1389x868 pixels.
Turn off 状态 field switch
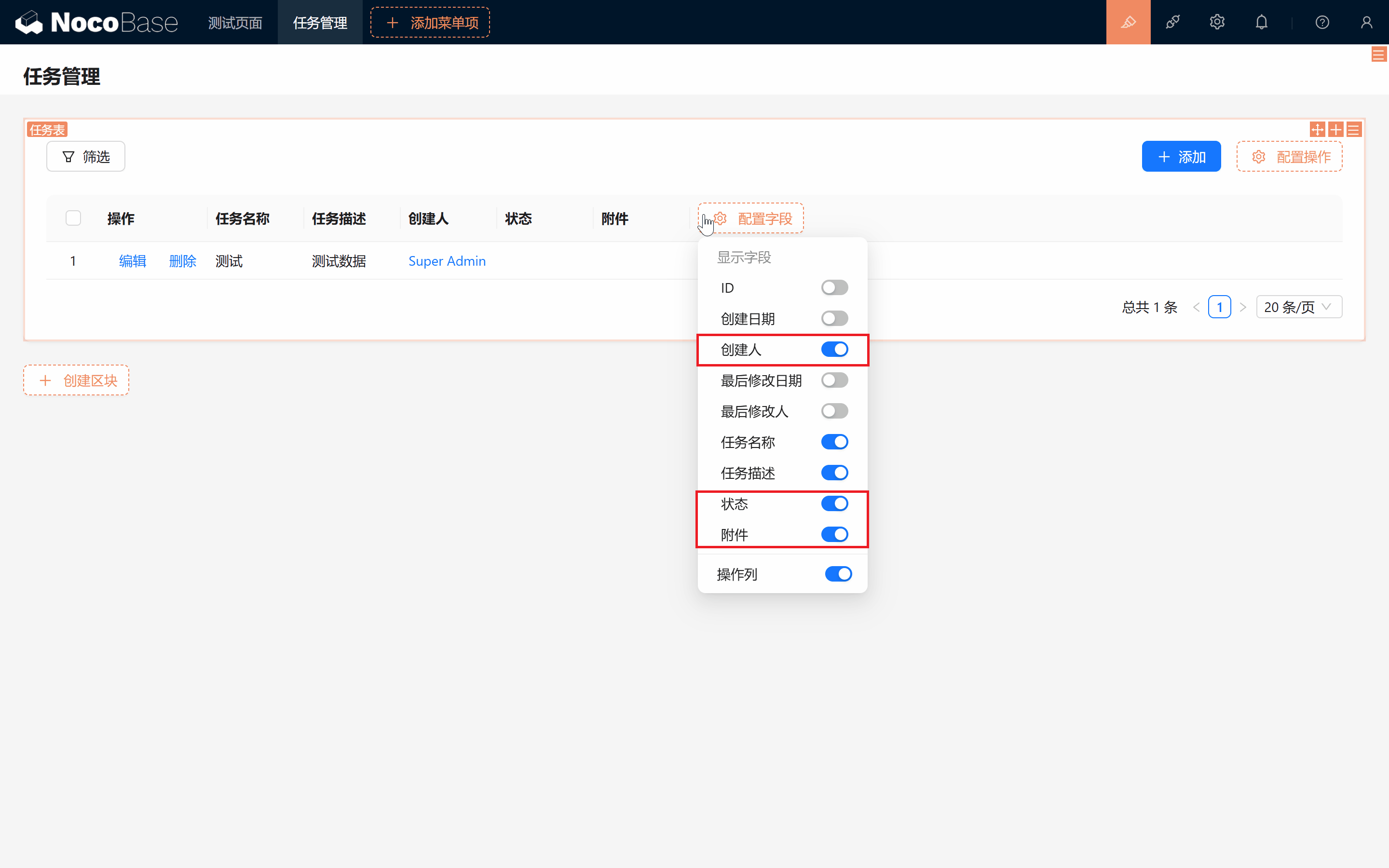tap(834, 504)
